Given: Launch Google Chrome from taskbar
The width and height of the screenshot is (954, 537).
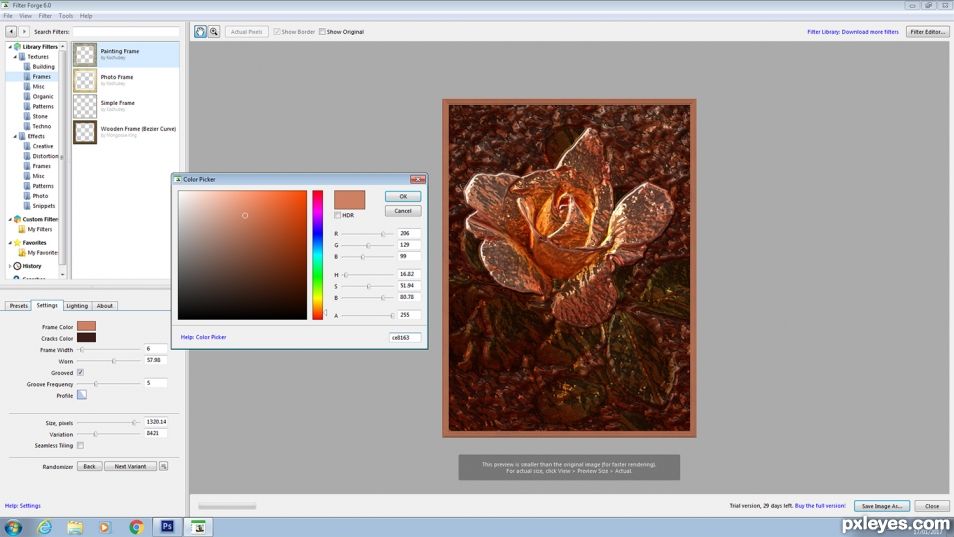Looking at the screenshot, I should pyautogui.click(x=136, y=527).
